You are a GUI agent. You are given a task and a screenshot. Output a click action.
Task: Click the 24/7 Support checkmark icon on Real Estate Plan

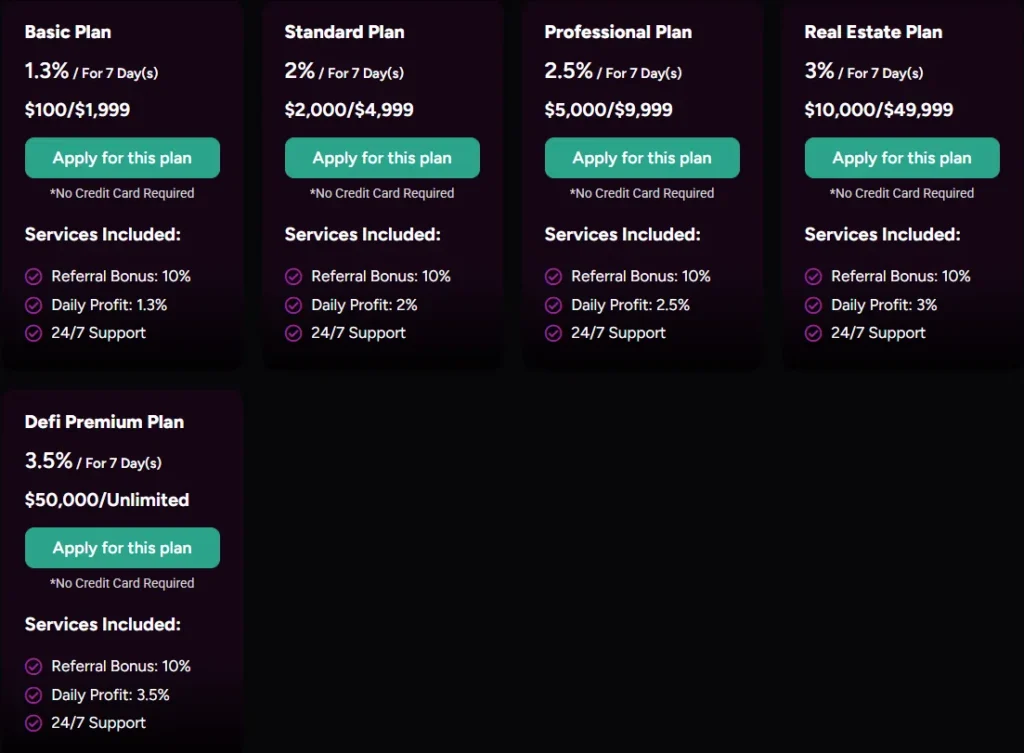click(x=813, y=333)
